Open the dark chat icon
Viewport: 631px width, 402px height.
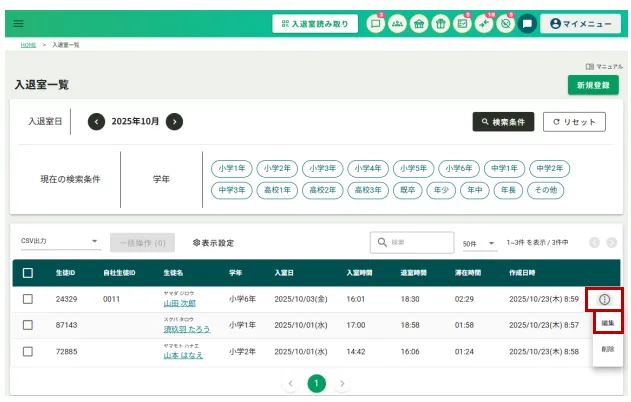[528, 23]
